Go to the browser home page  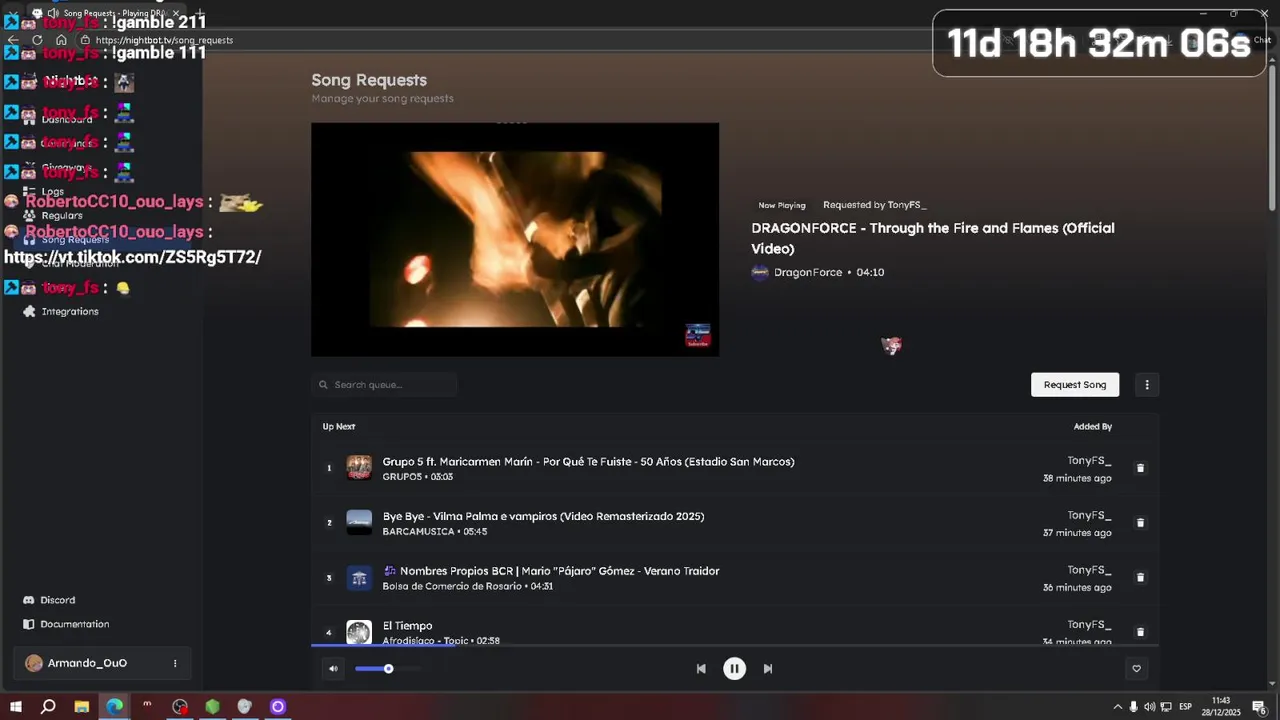[61, 40]
